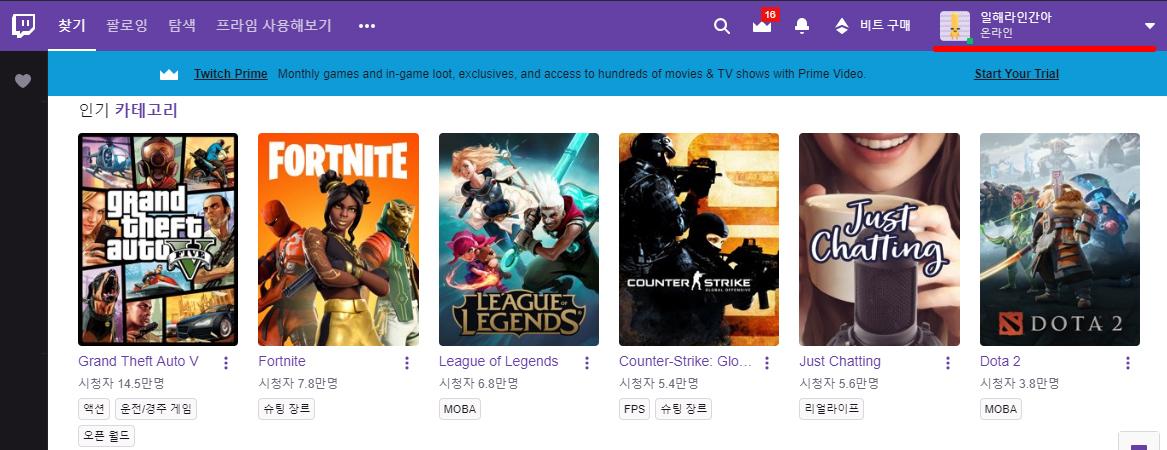Select the 프라임 사용해보기 tab

tap(274, 25)
